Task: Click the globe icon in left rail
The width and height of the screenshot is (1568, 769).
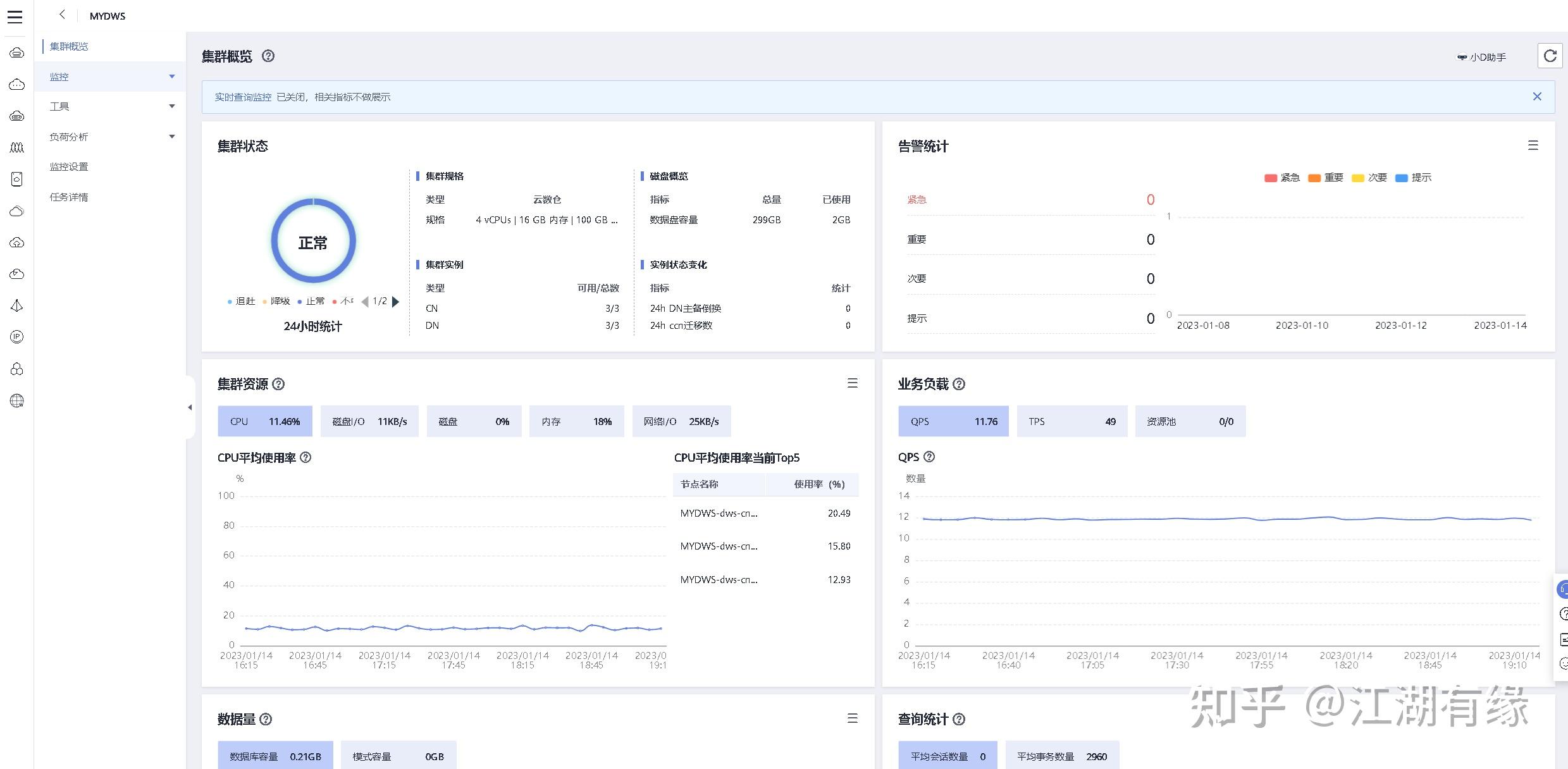Action: 17,401
